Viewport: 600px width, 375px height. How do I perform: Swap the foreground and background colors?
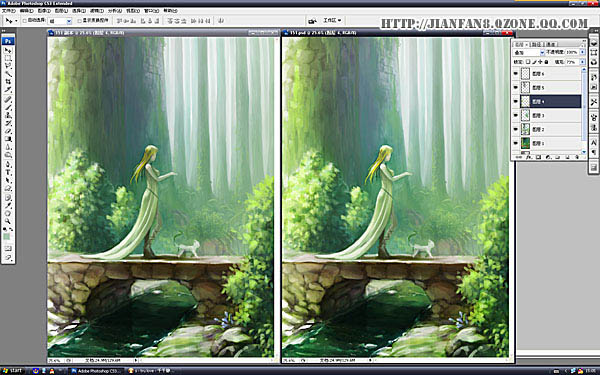pyautogui.click(x=11, y=229)
